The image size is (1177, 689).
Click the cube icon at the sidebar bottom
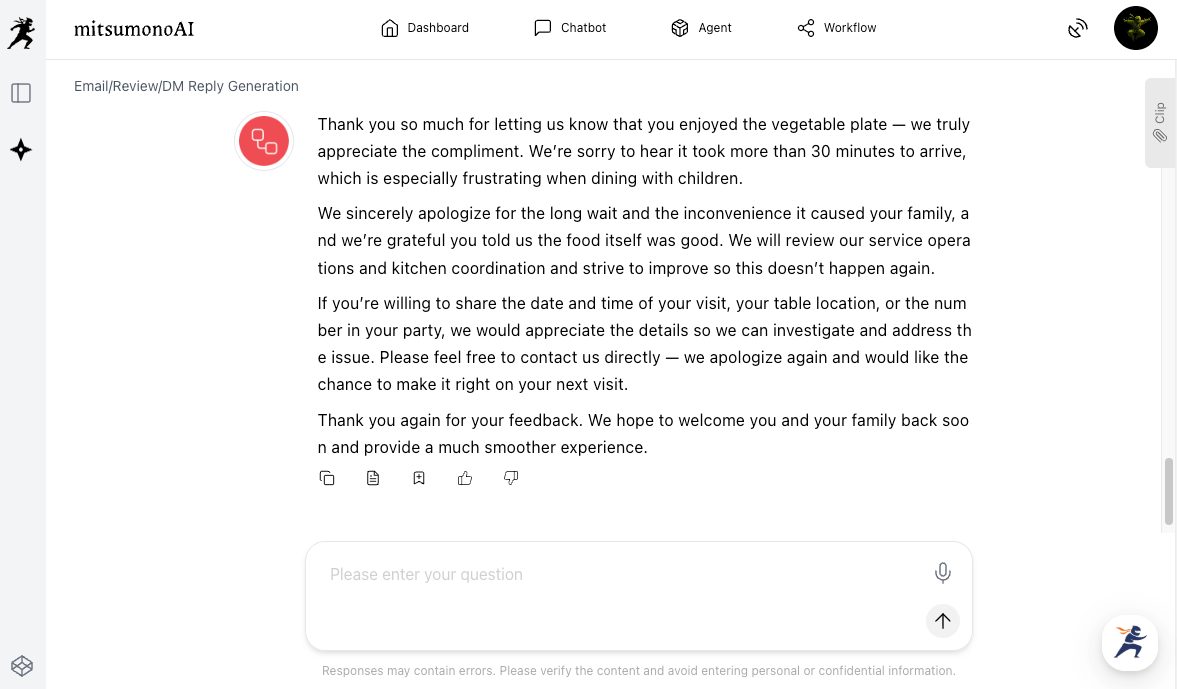click(22, 665)
